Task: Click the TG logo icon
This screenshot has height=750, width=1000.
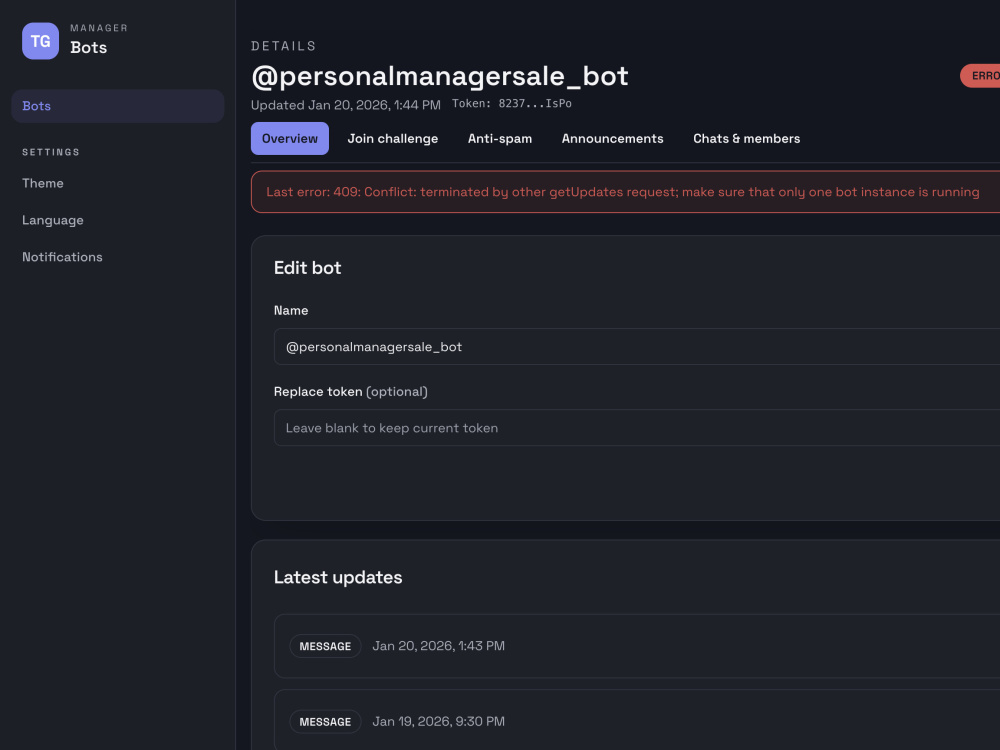Action: [x=40, y=41]
